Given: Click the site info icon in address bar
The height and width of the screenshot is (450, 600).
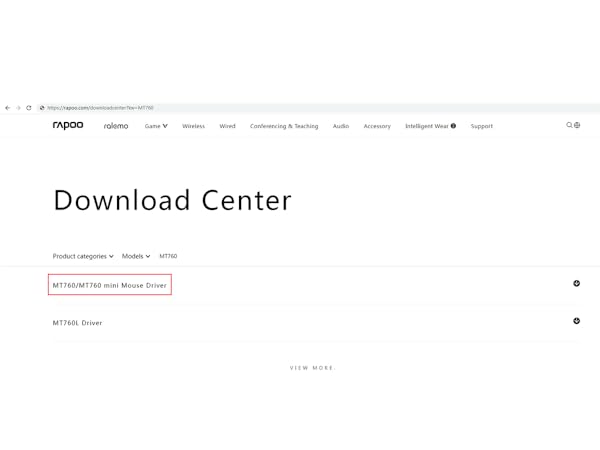Looking at the screenshot, I should (x=42, y=108).
